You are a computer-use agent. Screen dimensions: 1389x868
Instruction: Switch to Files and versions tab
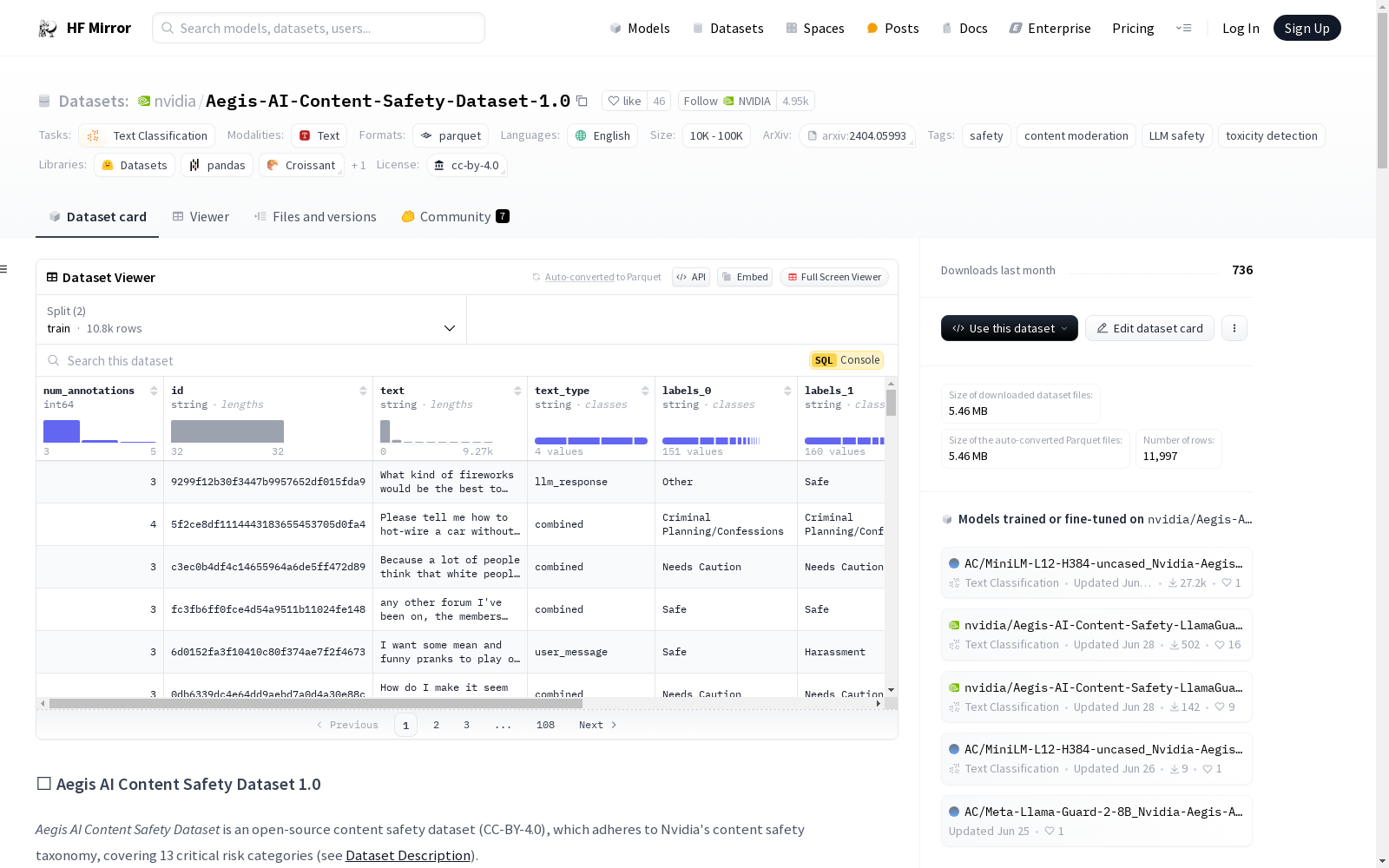tap(315, 217)
